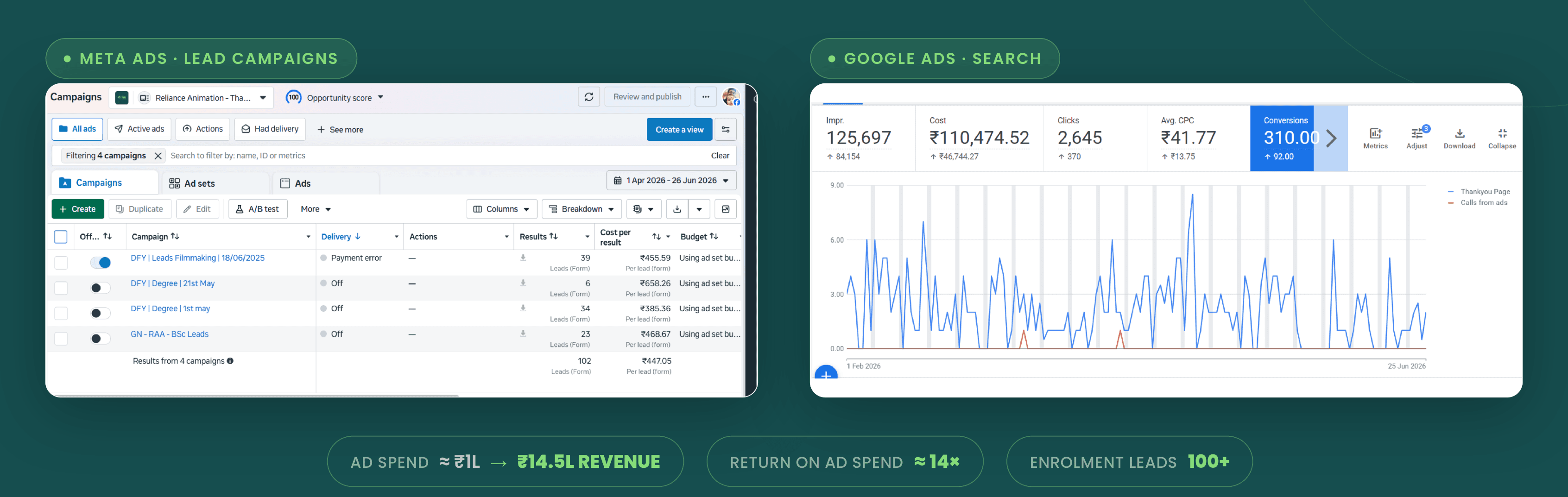
Task: Open the Delivery column header menu arrow
Action: coord(396,237)
